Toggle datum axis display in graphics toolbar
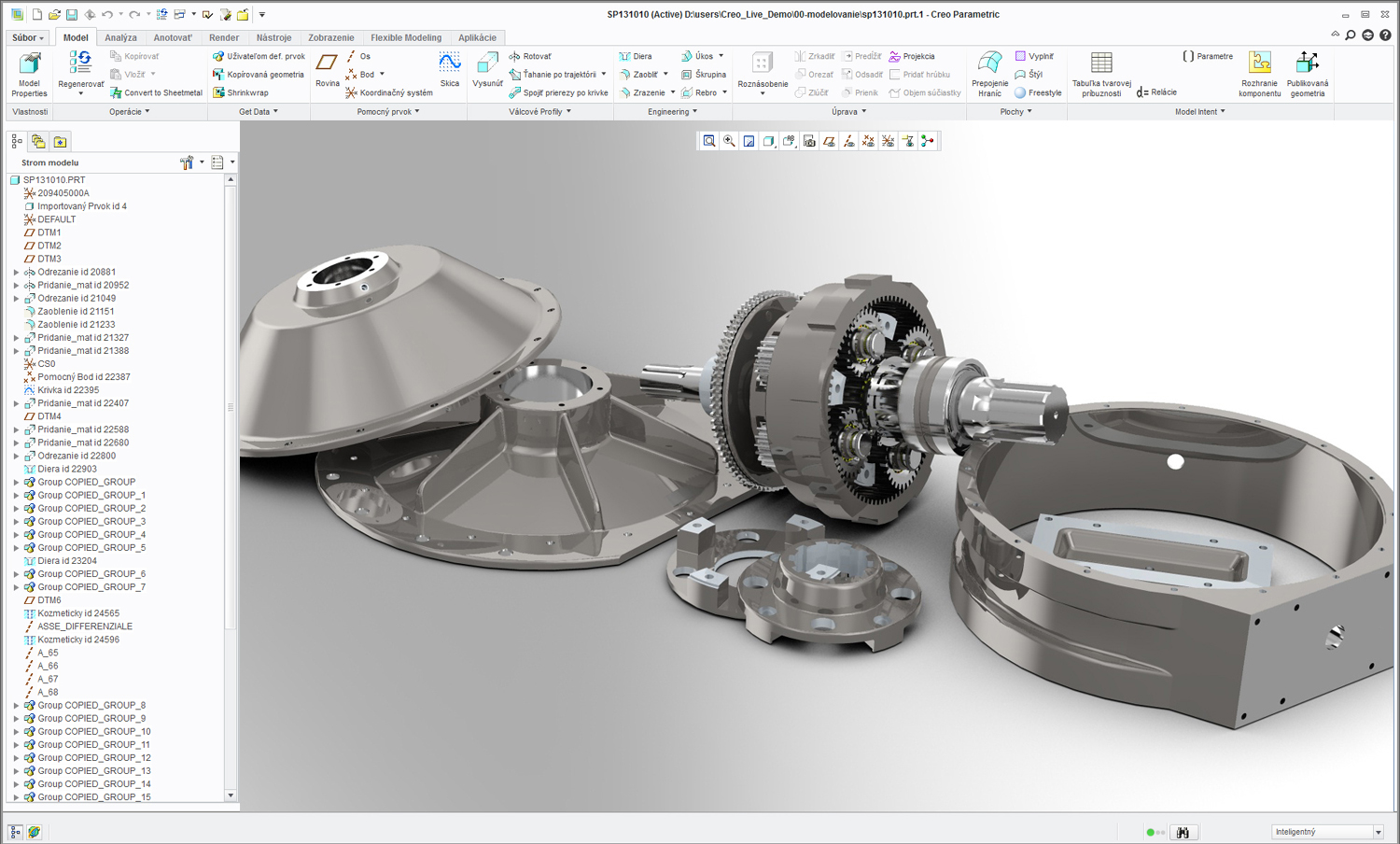Image resolution: width=1400 pixels, height=844 pixels. click(848, 141)
